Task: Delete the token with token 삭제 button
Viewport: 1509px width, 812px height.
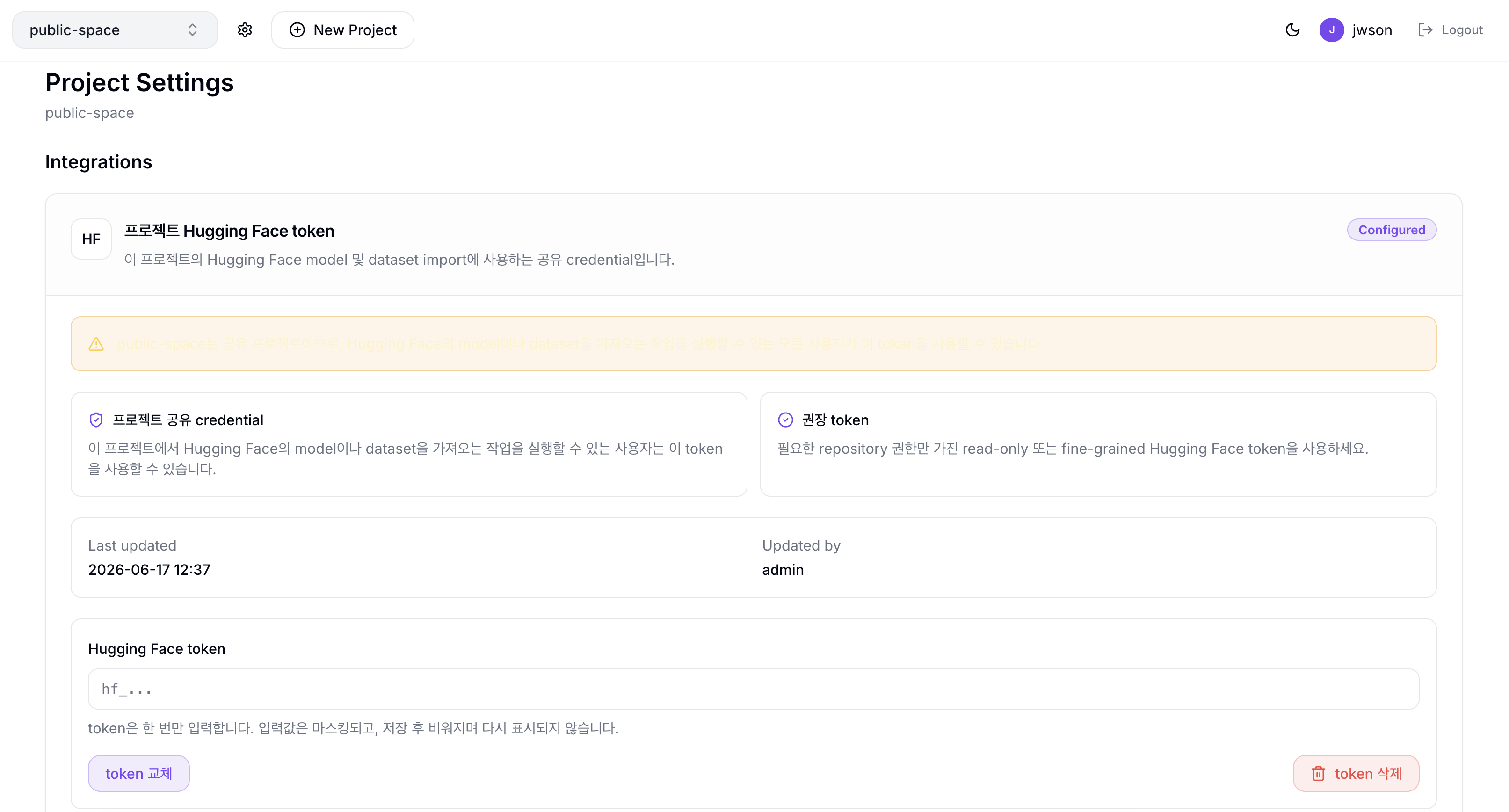Action: [x=1356, y=773]
